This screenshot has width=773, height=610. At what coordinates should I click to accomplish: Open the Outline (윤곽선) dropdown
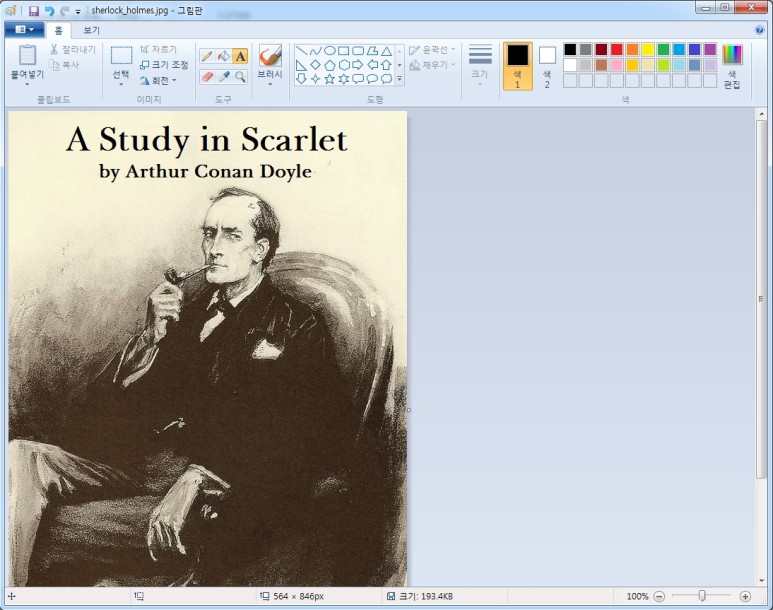click(x=432, y=50)
